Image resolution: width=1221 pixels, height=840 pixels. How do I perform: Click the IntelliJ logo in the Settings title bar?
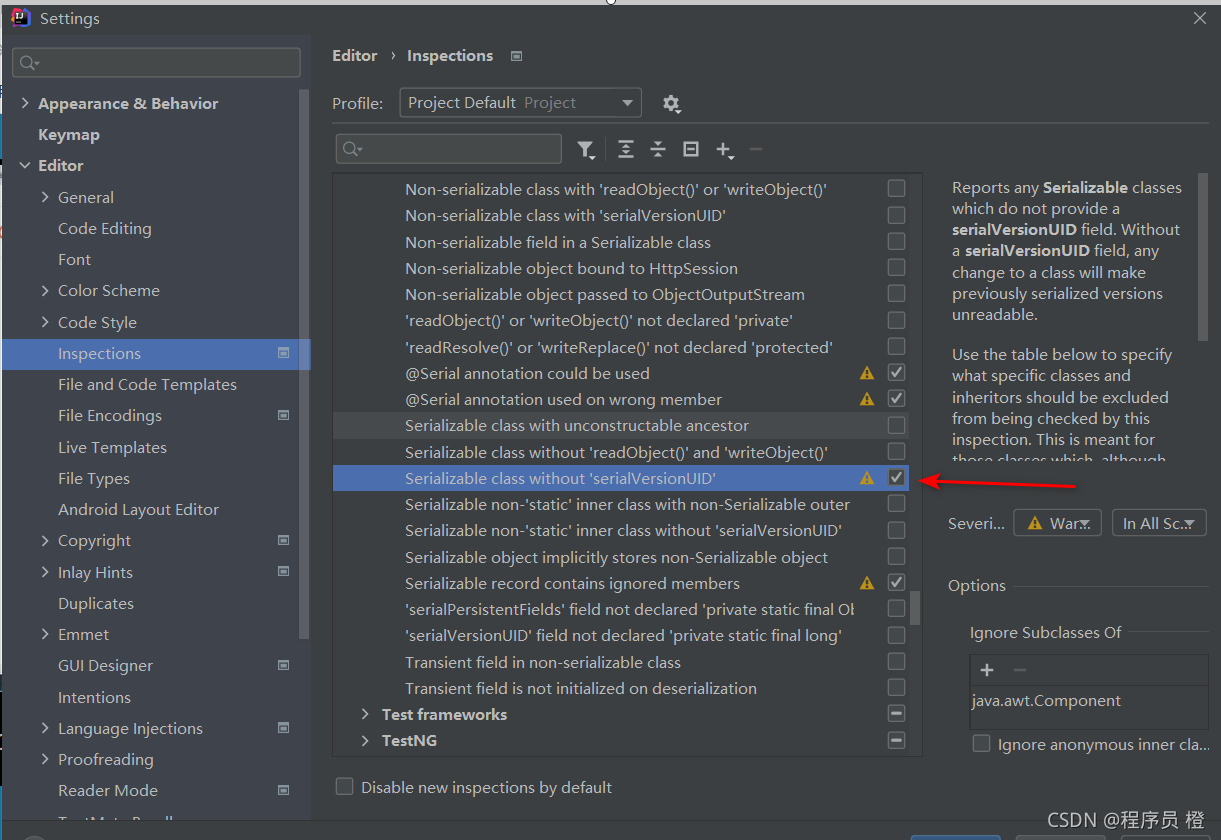(21, 17)
